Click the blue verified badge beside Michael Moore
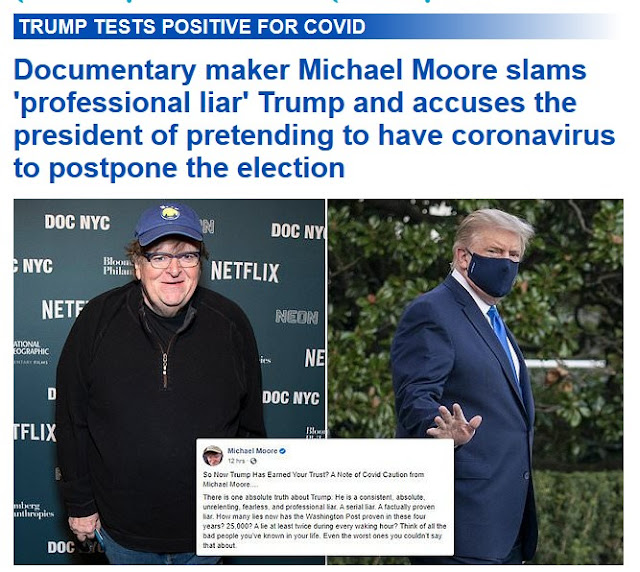The image size is (640, 572). click(x=282, y=451)
